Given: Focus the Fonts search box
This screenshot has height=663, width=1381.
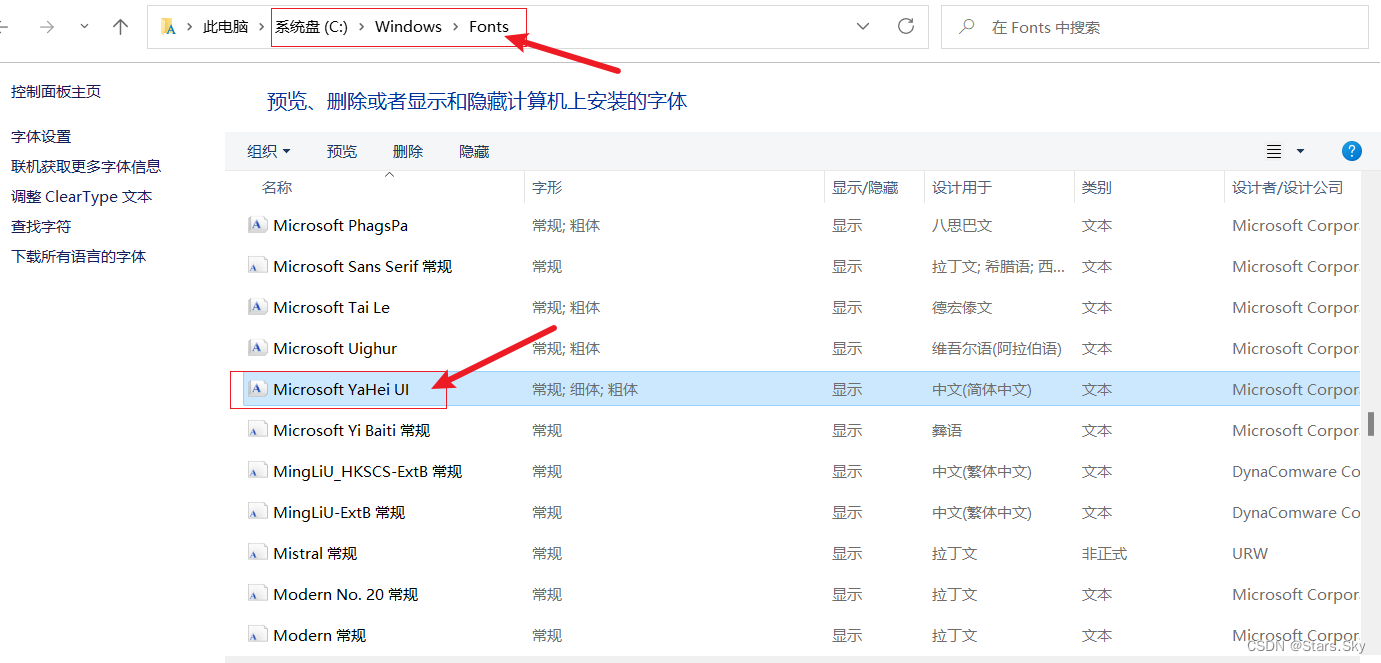Looking at the screenshot, I should coord(1155,27).
